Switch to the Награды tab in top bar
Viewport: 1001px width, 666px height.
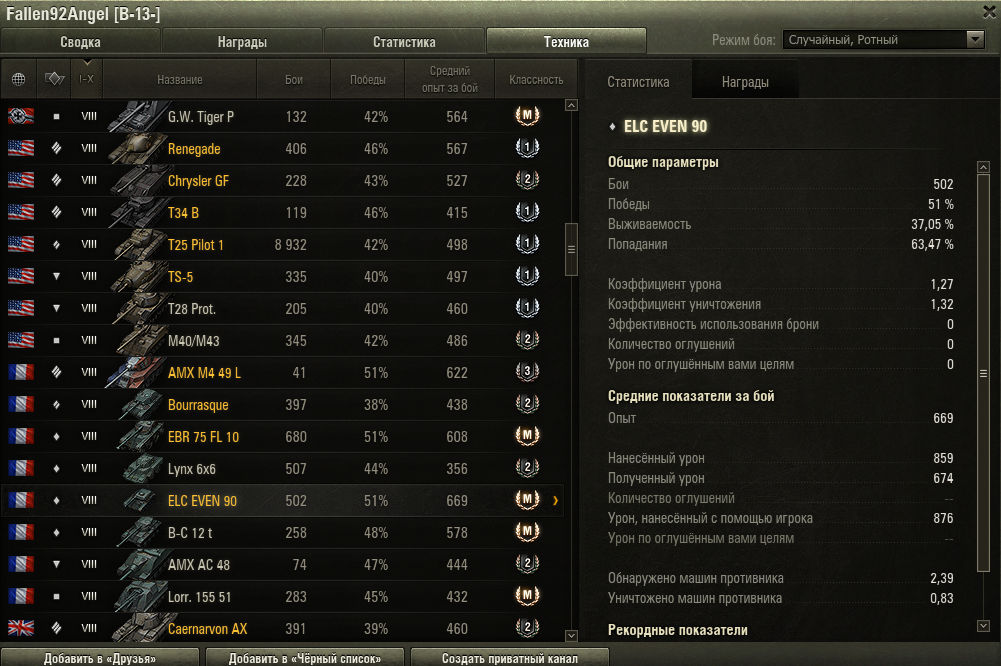242,42
